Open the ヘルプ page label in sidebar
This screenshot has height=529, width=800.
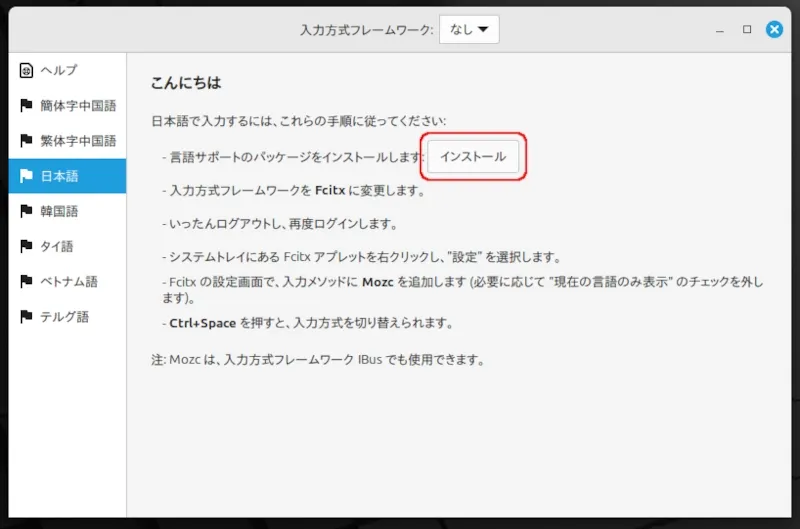[x=59, y=70]
